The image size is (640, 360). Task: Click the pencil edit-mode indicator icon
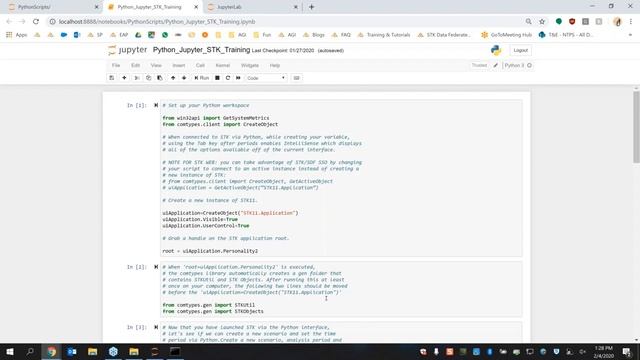coord(496,65)
